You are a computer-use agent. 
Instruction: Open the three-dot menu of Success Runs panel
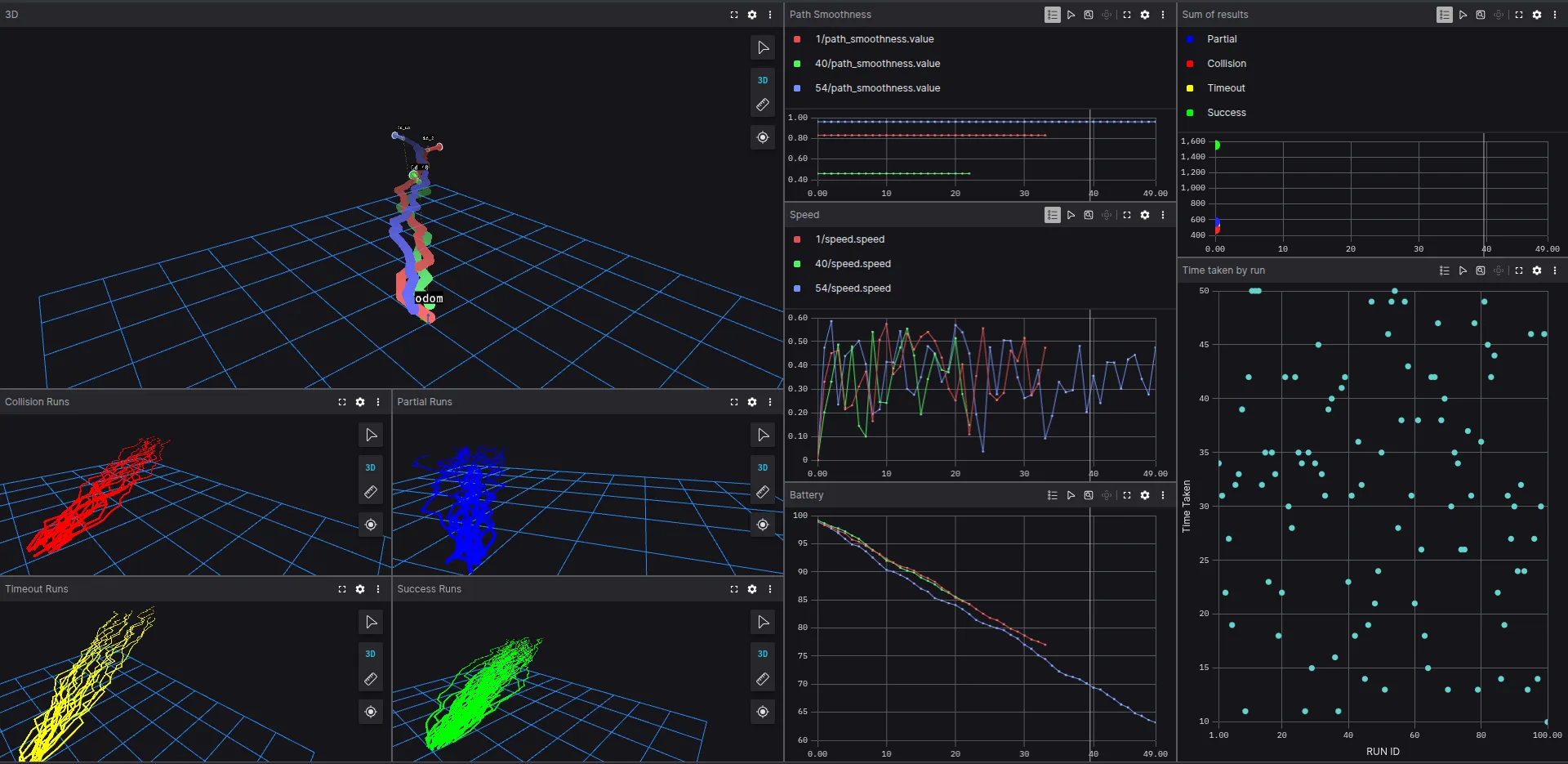770,589
